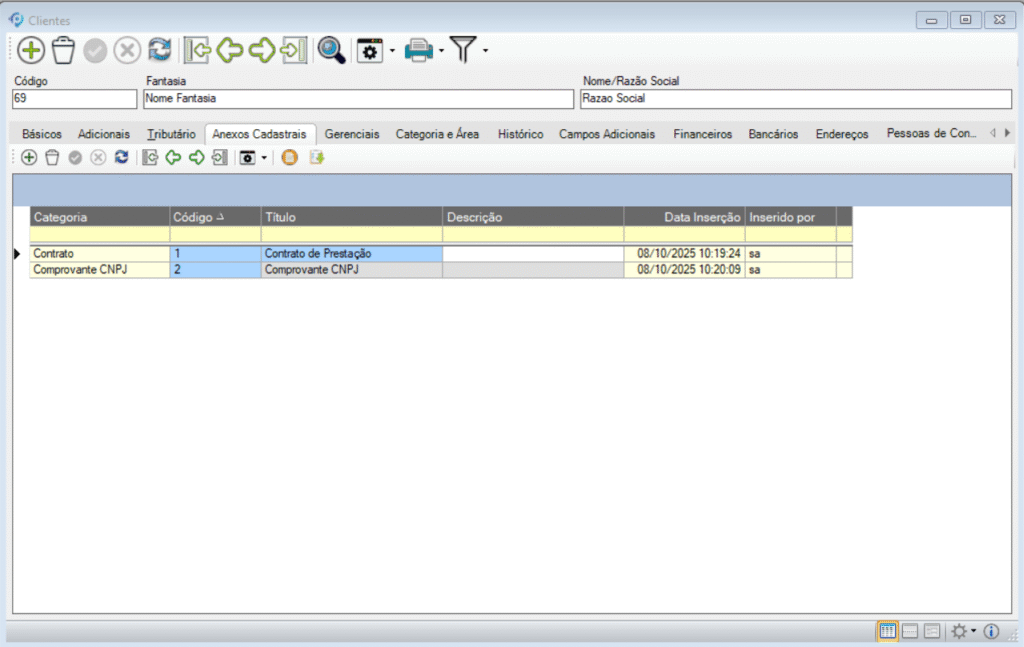Click the large trash delete icon
The image size is (1024, 647).
click(64, 51)
